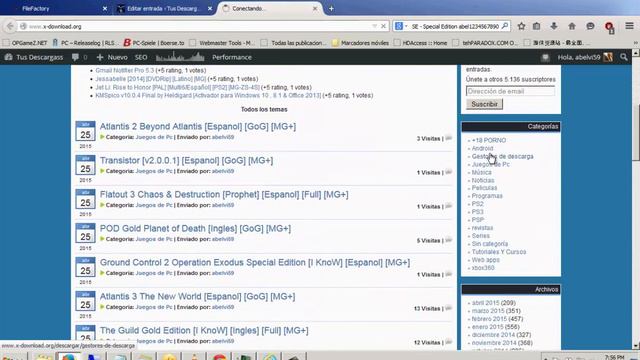Click the stats graph in admin bar

tap(180, 57)
